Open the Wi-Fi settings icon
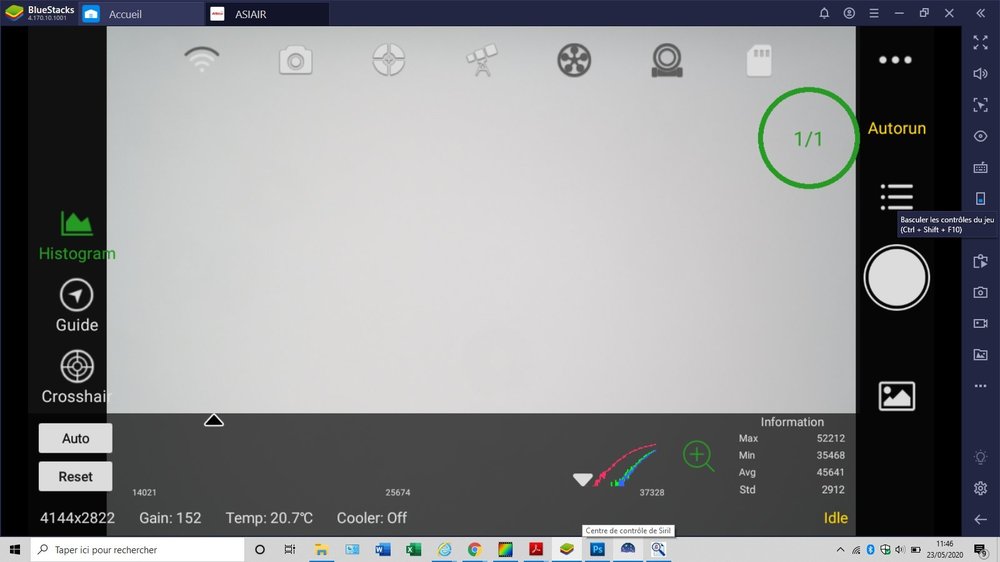The image size is (1000, 562). 202,60
